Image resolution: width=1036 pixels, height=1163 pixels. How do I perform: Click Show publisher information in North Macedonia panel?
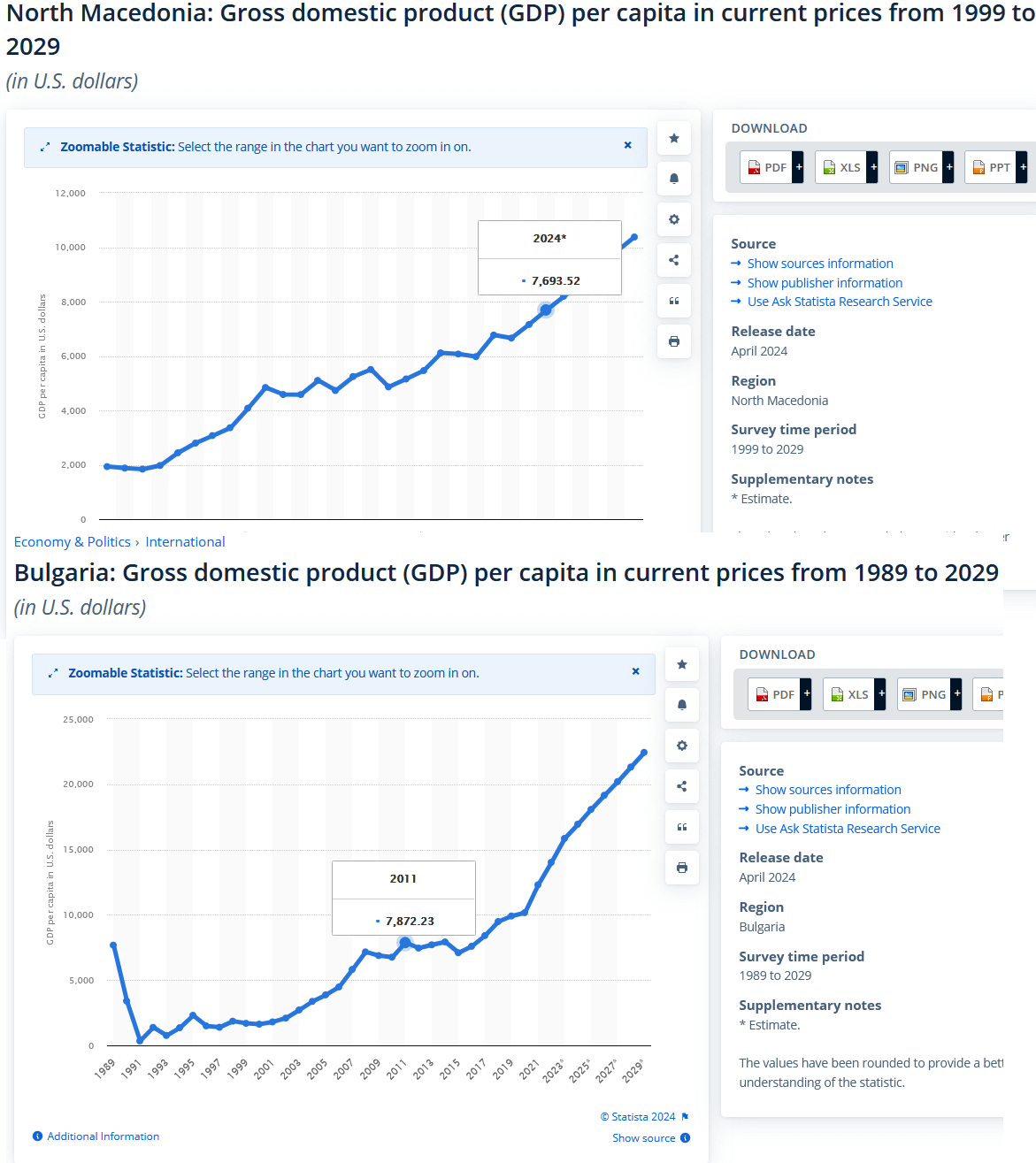pyautogui.click(x=825, y=283)
